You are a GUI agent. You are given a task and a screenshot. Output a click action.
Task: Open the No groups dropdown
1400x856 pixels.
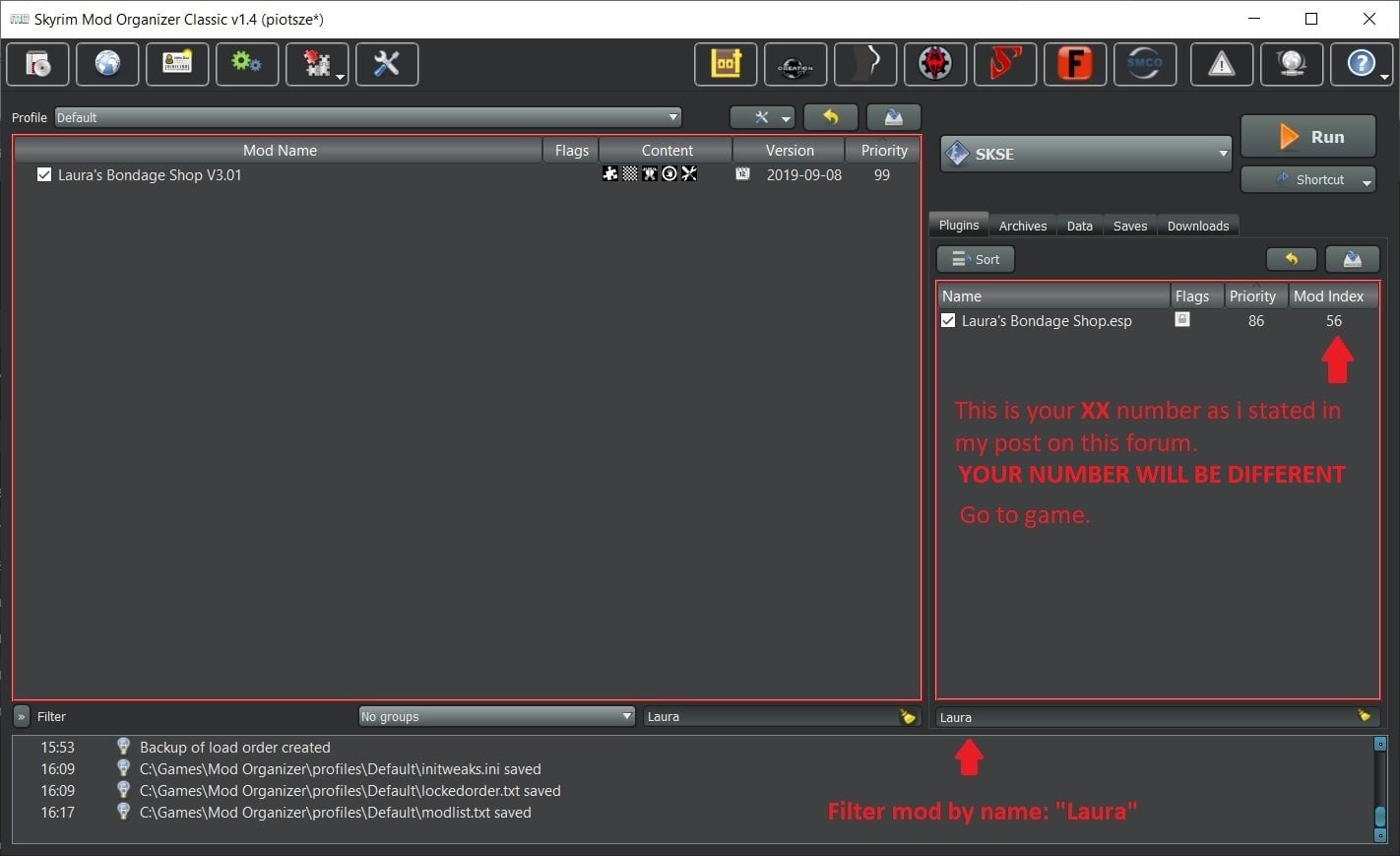[496, 716]
